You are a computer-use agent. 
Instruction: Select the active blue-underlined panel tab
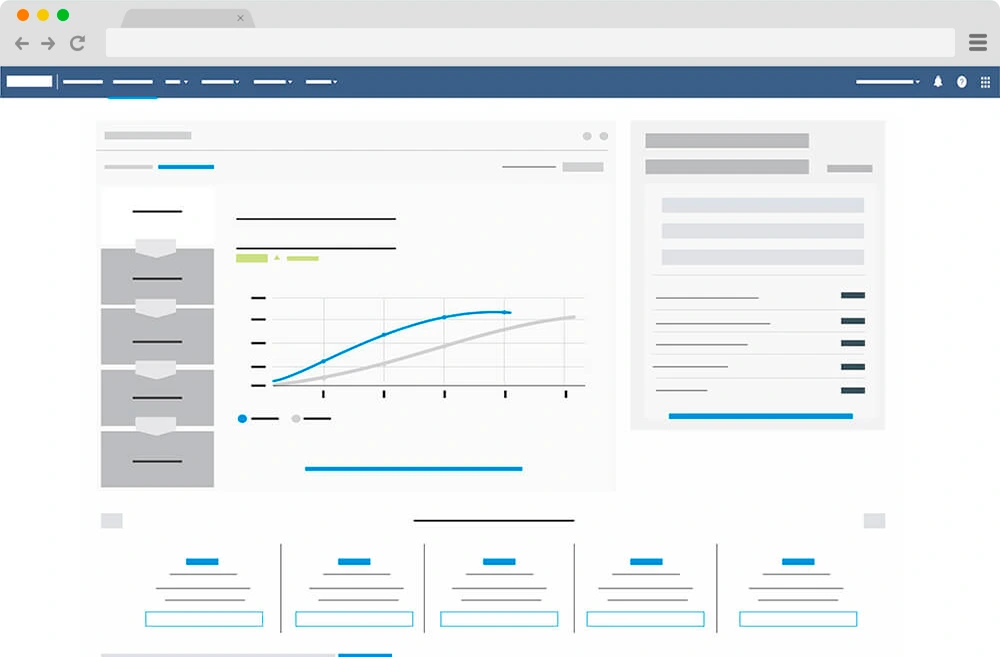[186, 167]
